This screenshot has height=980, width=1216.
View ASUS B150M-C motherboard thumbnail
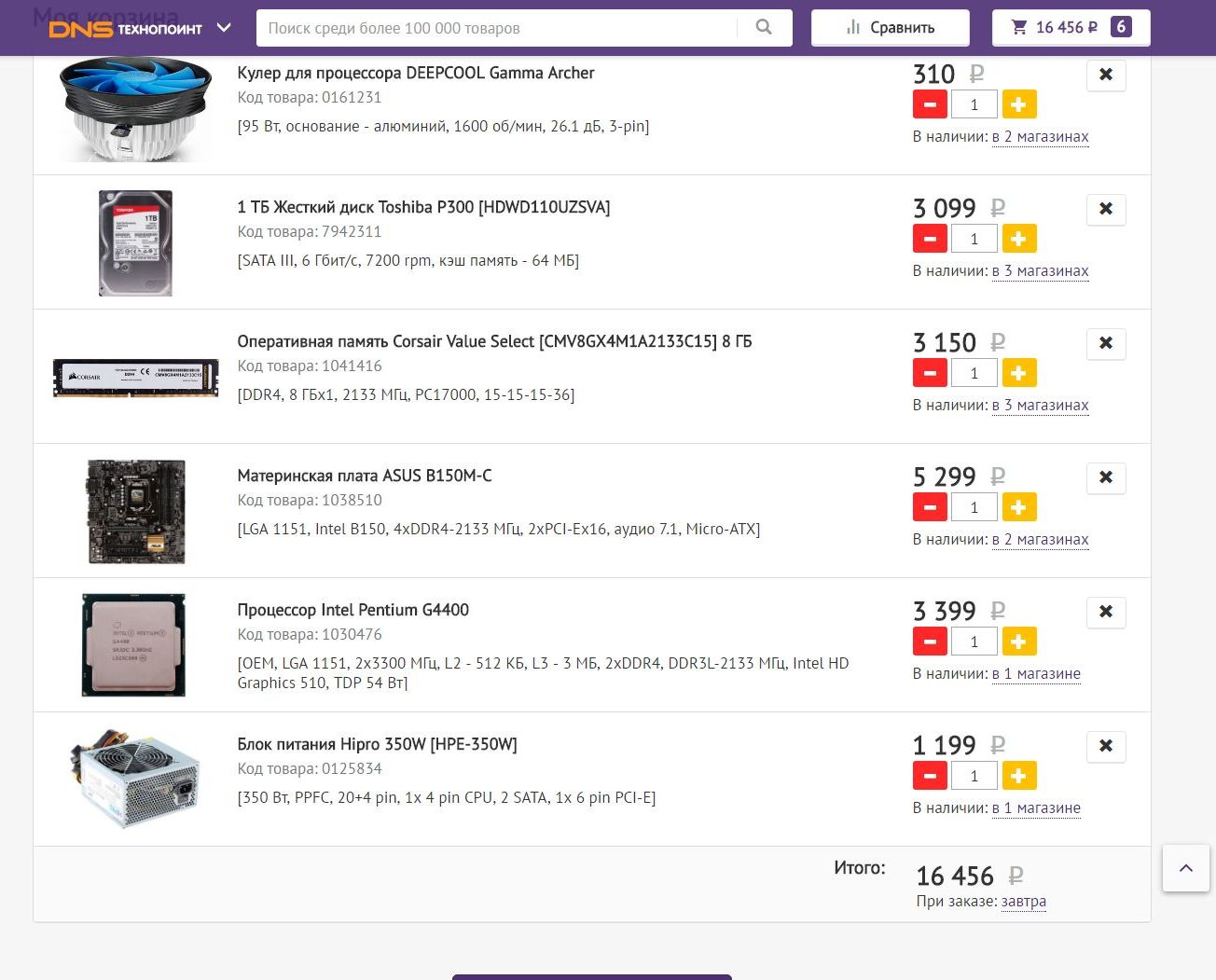[136, 512]
